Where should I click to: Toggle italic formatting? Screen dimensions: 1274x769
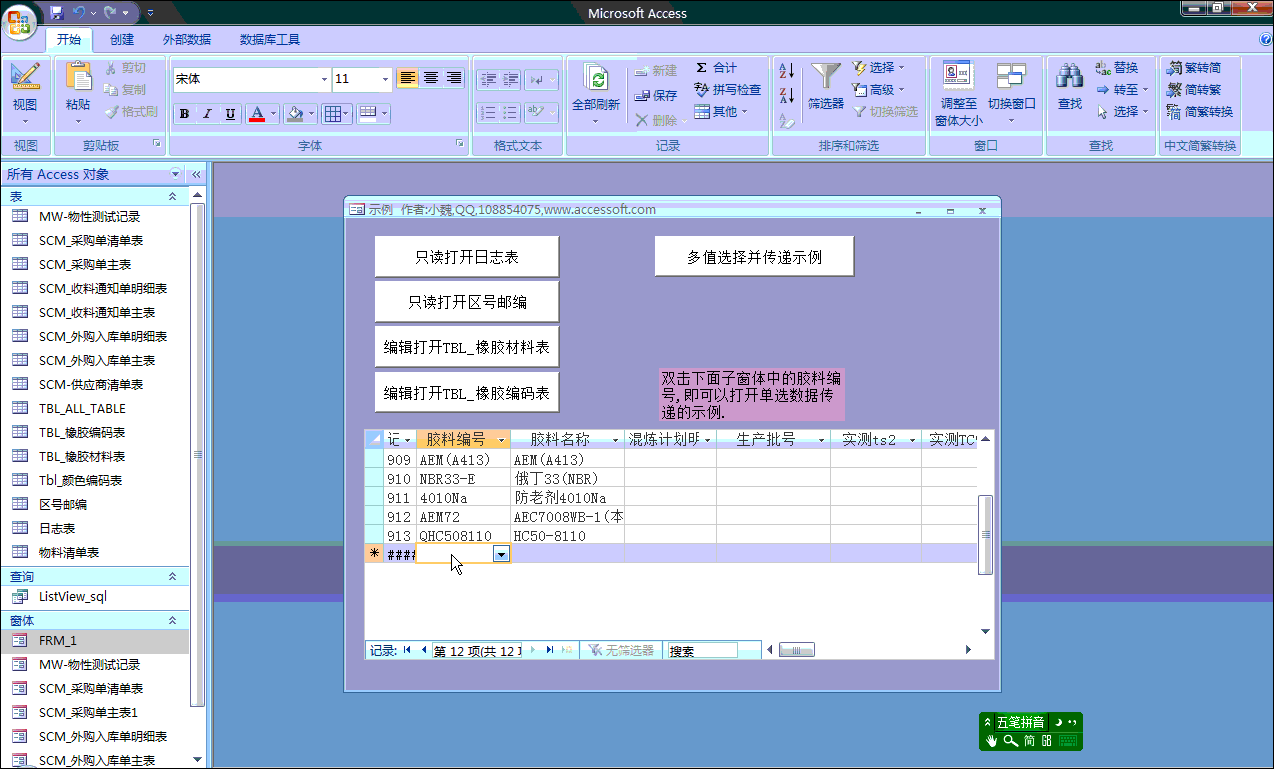click(x=207, y=114)
